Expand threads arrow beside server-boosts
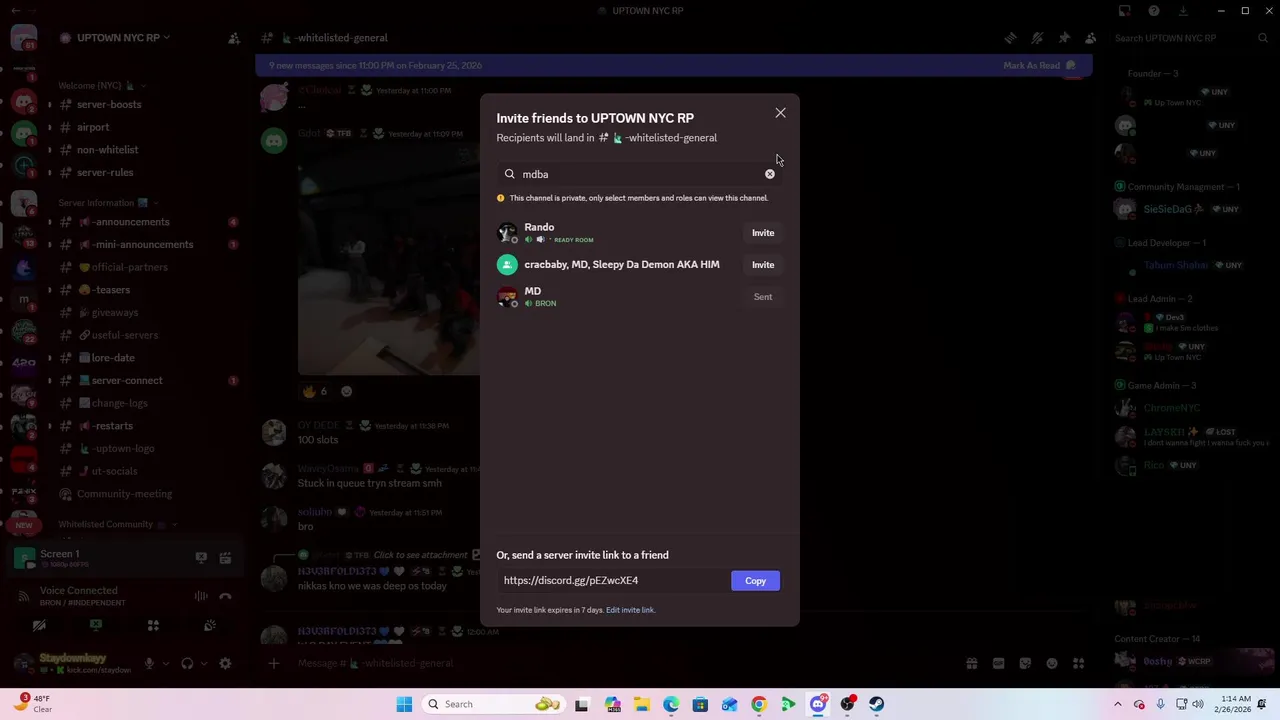 49,105
